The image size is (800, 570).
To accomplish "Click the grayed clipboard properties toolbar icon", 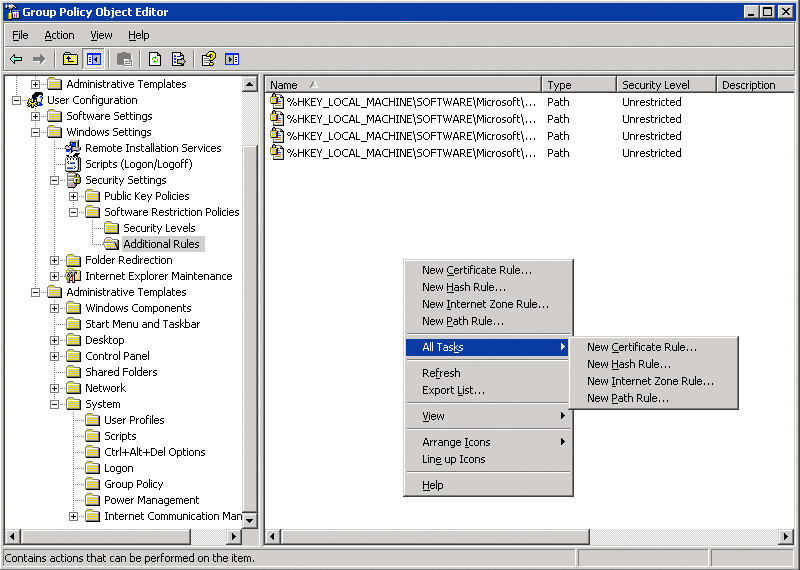I will pos(124,59).
